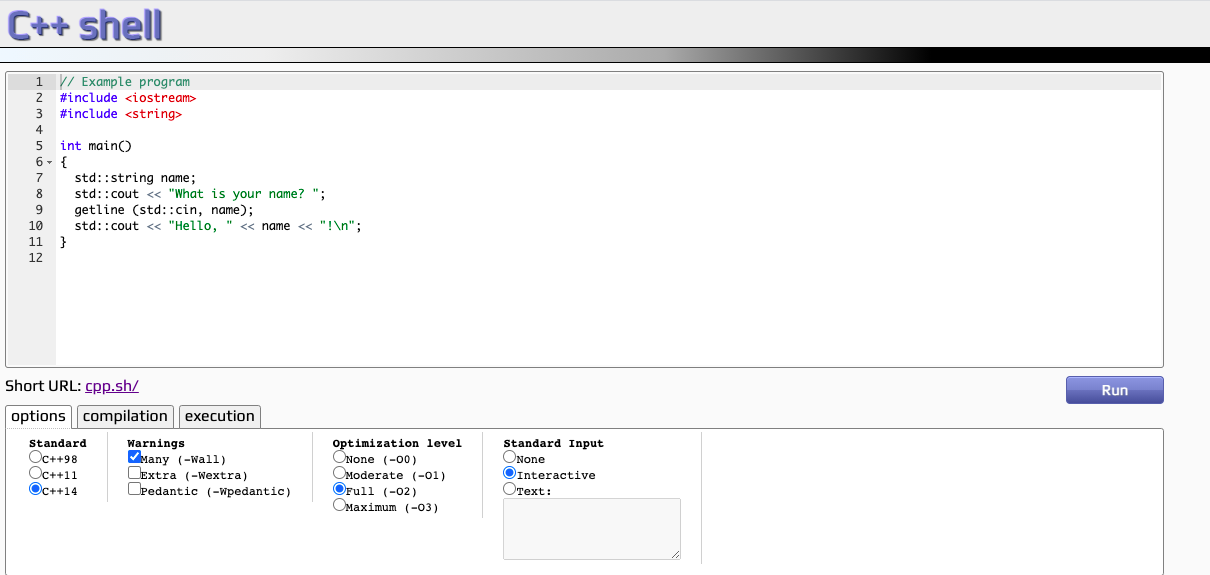
Task: Choose the C++14 standard option
Action: tap(36, 490)
